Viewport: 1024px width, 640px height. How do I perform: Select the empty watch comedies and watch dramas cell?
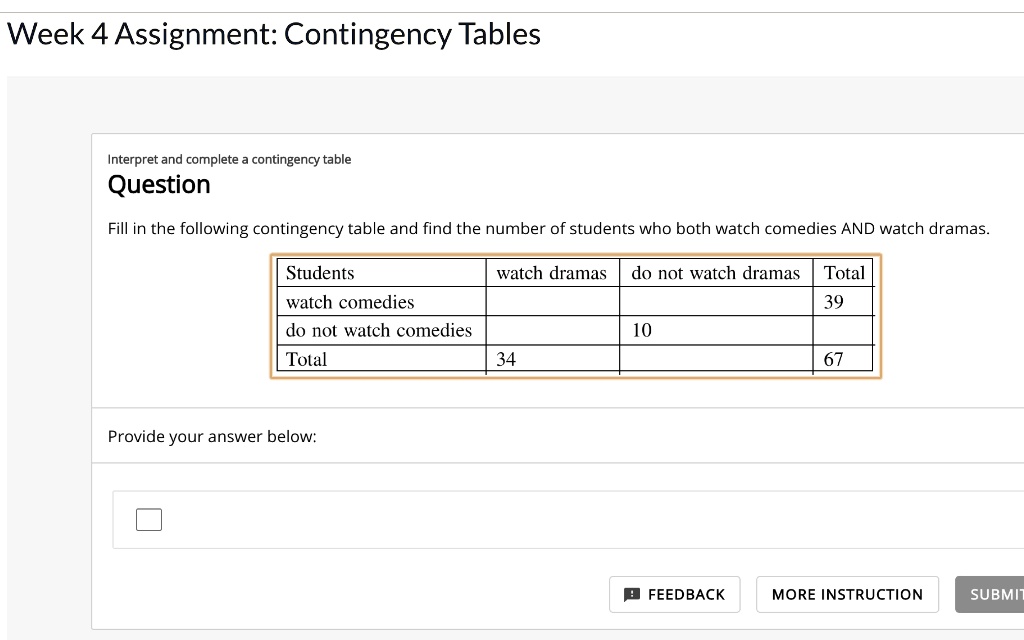click(552, 301)
